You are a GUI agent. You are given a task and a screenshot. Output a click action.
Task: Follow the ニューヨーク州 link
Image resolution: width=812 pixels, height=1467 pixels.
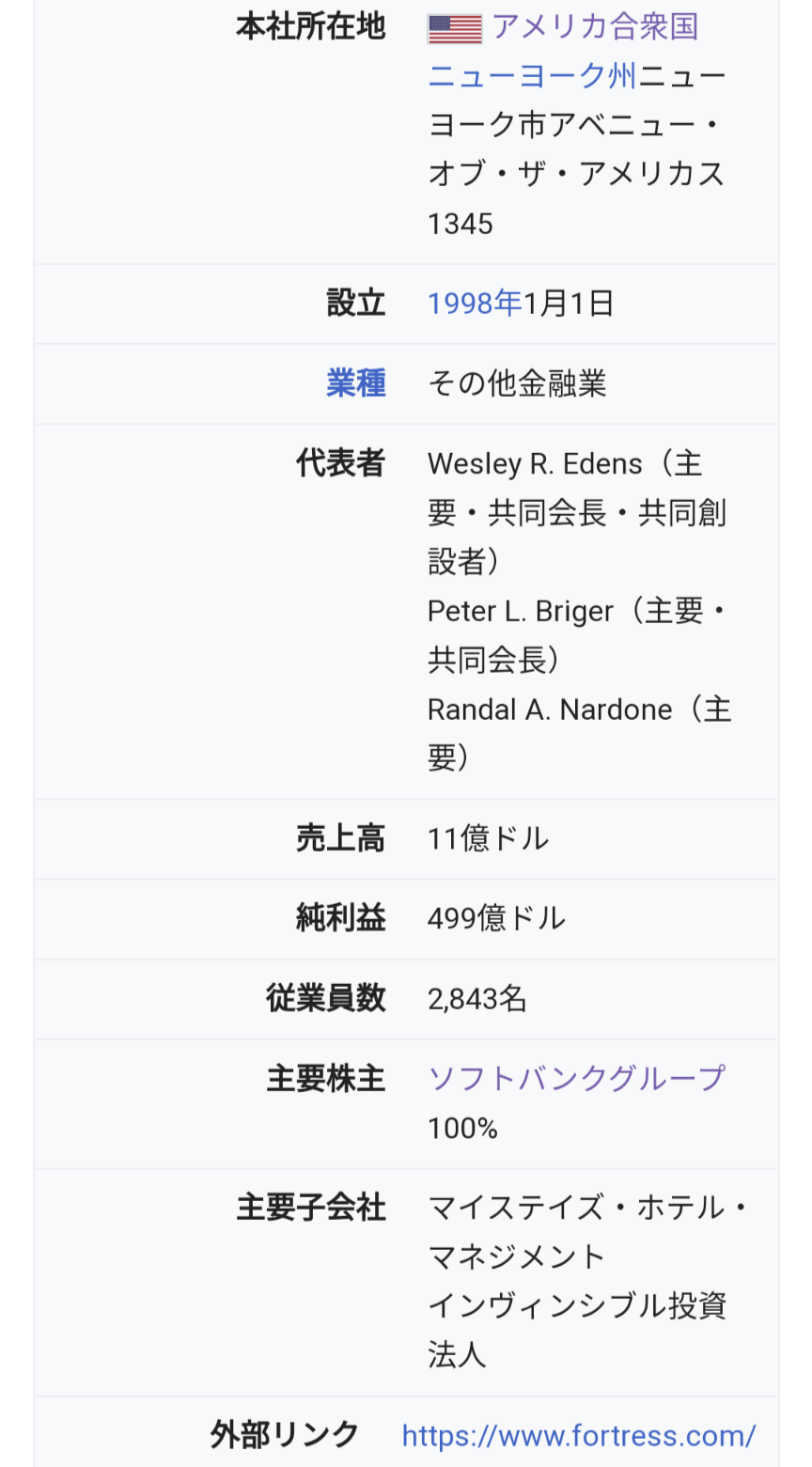[532, 76]
